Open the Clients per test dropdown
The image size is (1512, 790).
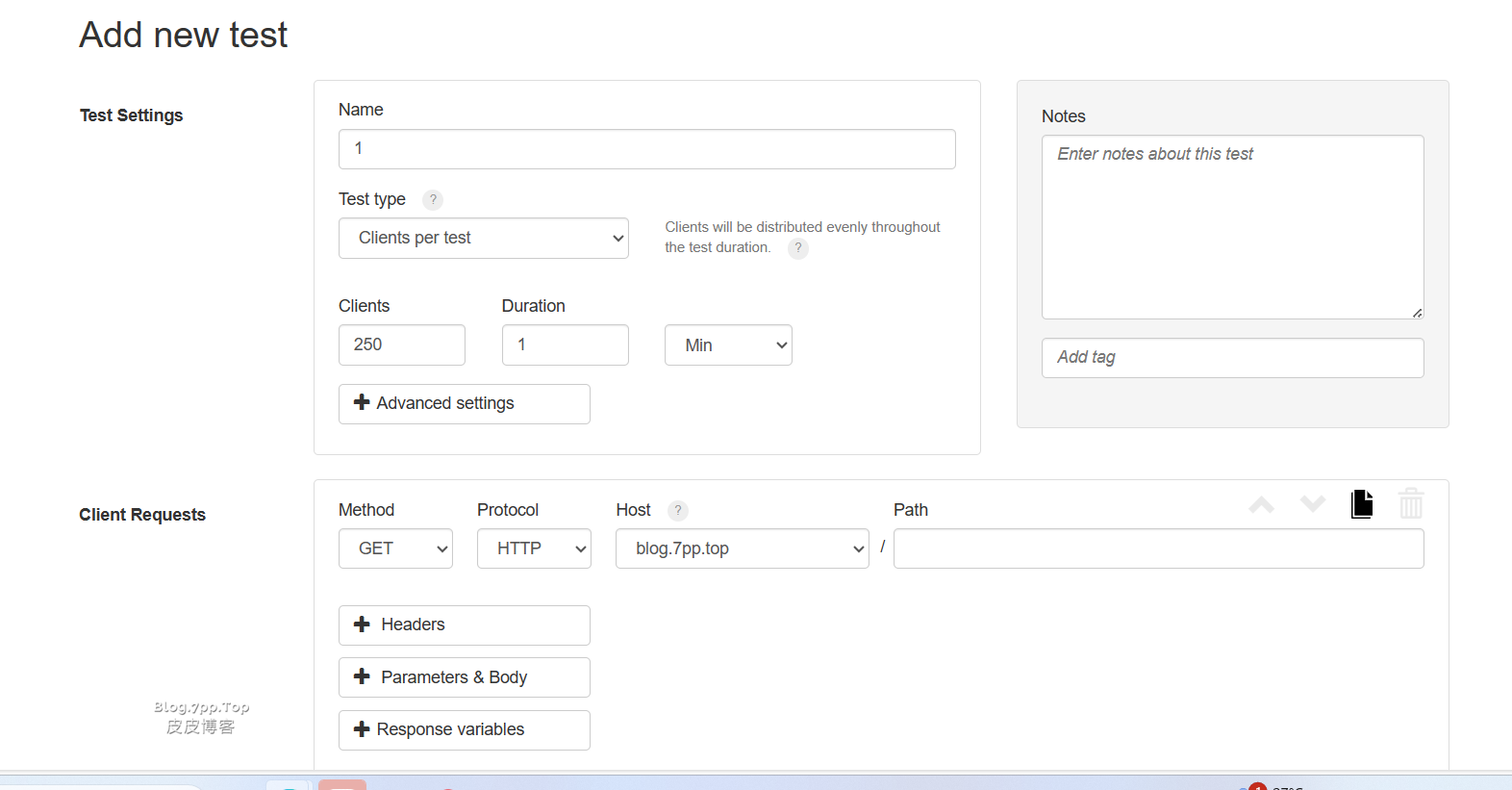[483, 239]
